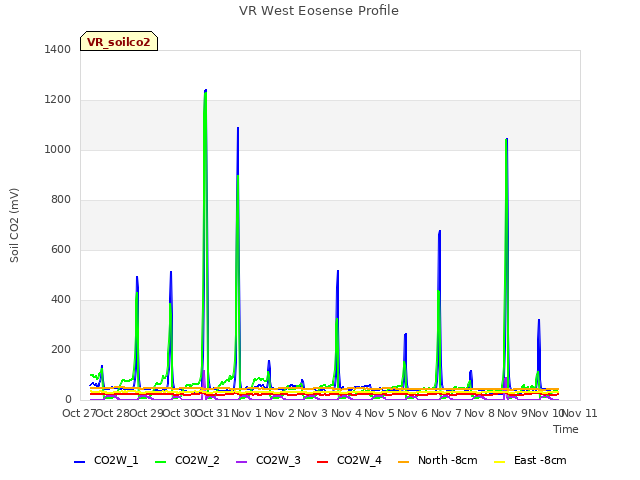Viewport: 640px width, 480px height.
Task: Click the Oct 27 x-axis tick label
Action: [x=79, y=413]
